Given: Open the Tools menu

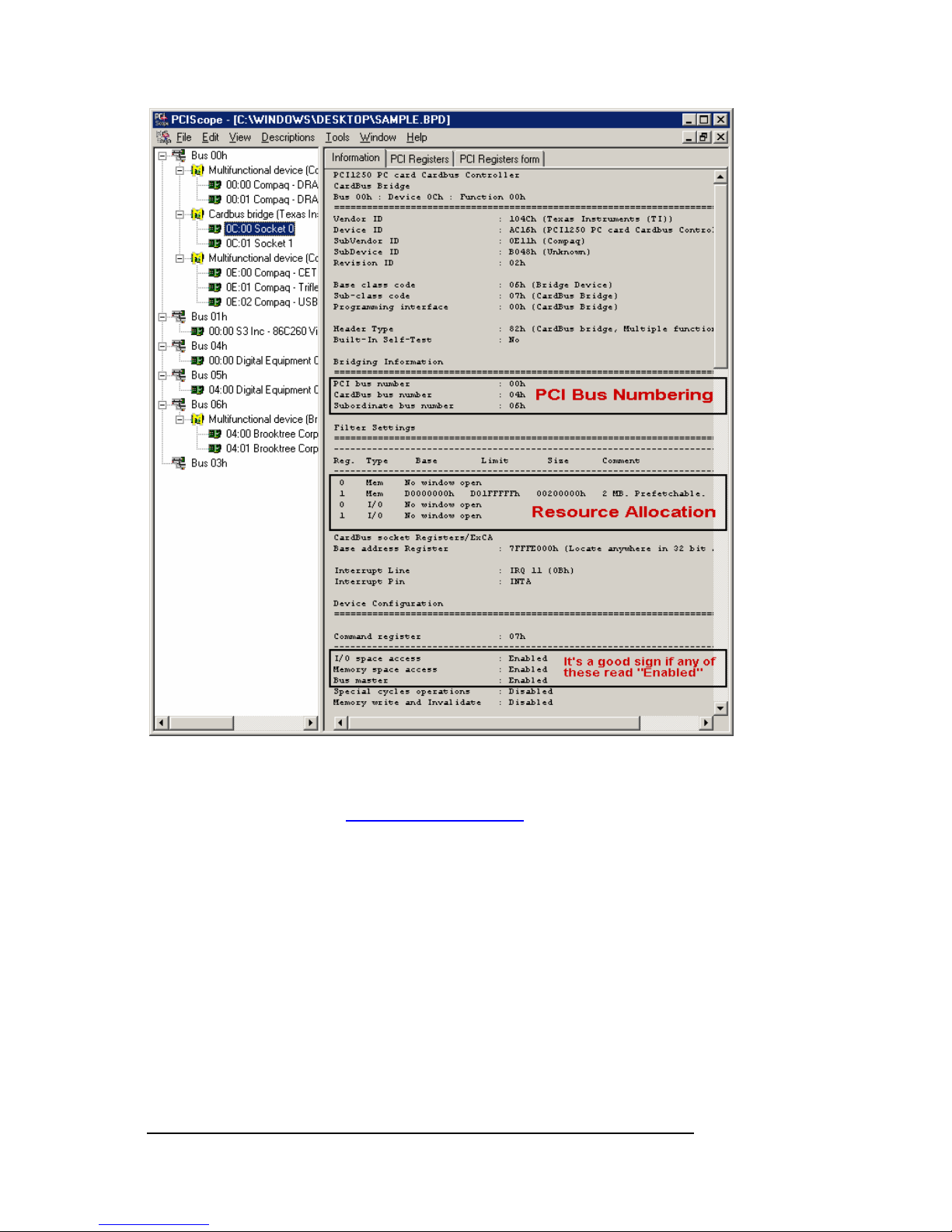Looking at the screenshot, I should tap(337, 138).
